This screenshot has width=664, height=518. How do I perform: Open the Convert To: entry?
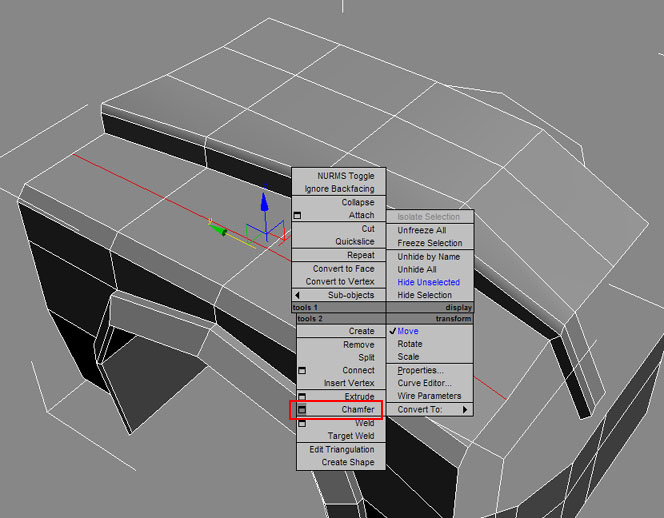420,410
